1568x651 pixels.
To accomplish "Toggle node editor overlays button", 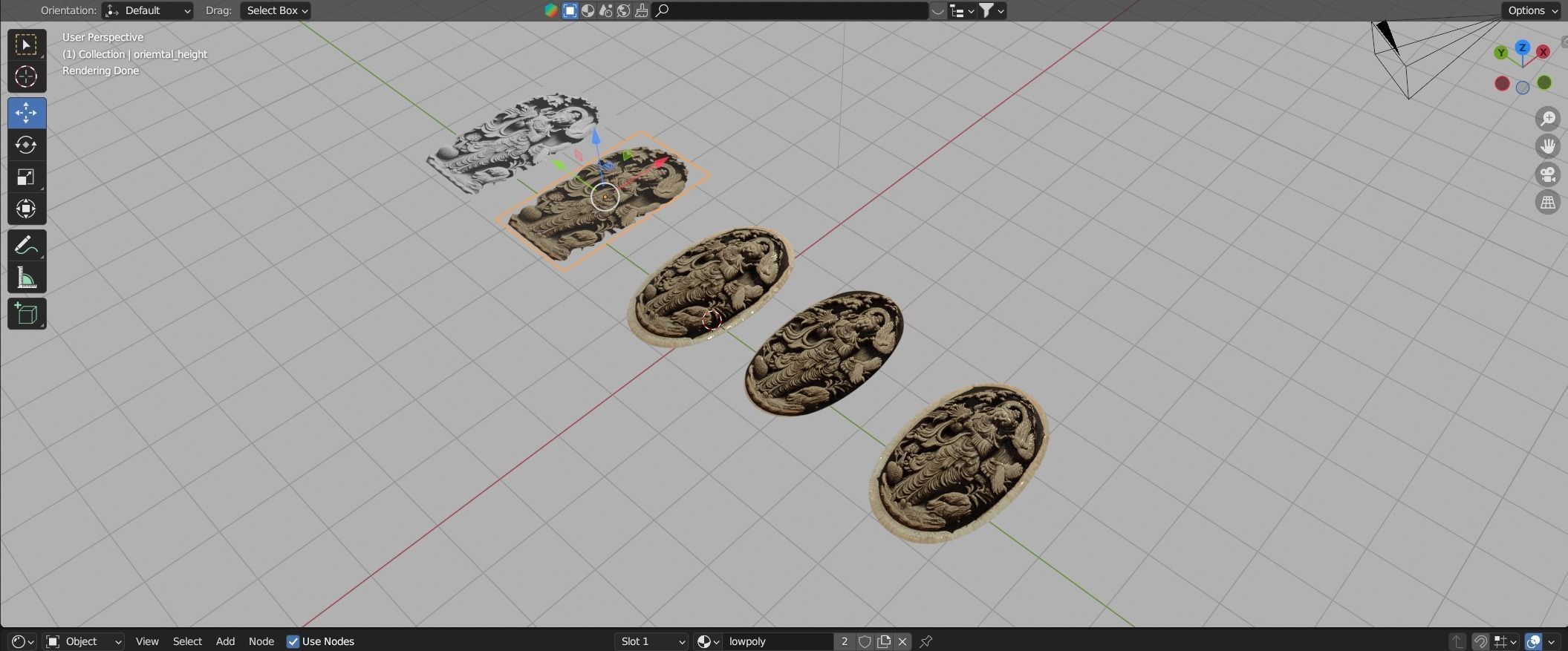I will coord(1532,641).
